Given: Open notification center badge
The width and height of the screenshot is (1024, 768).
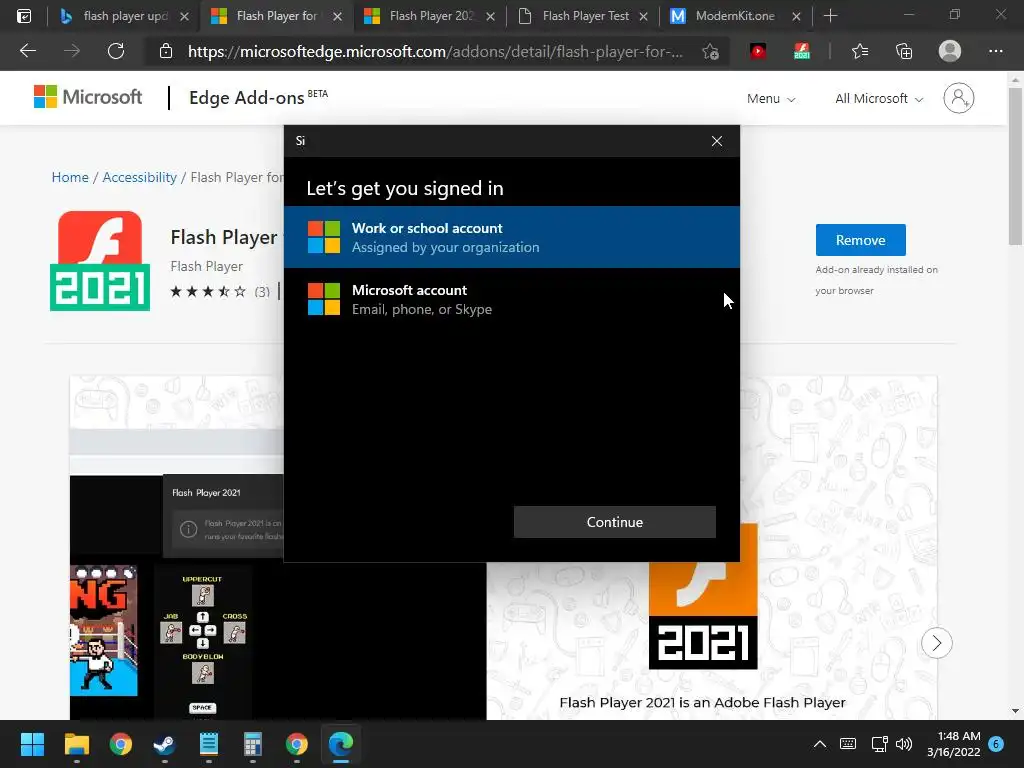Looking at the screenshot, I should point(996,744).
